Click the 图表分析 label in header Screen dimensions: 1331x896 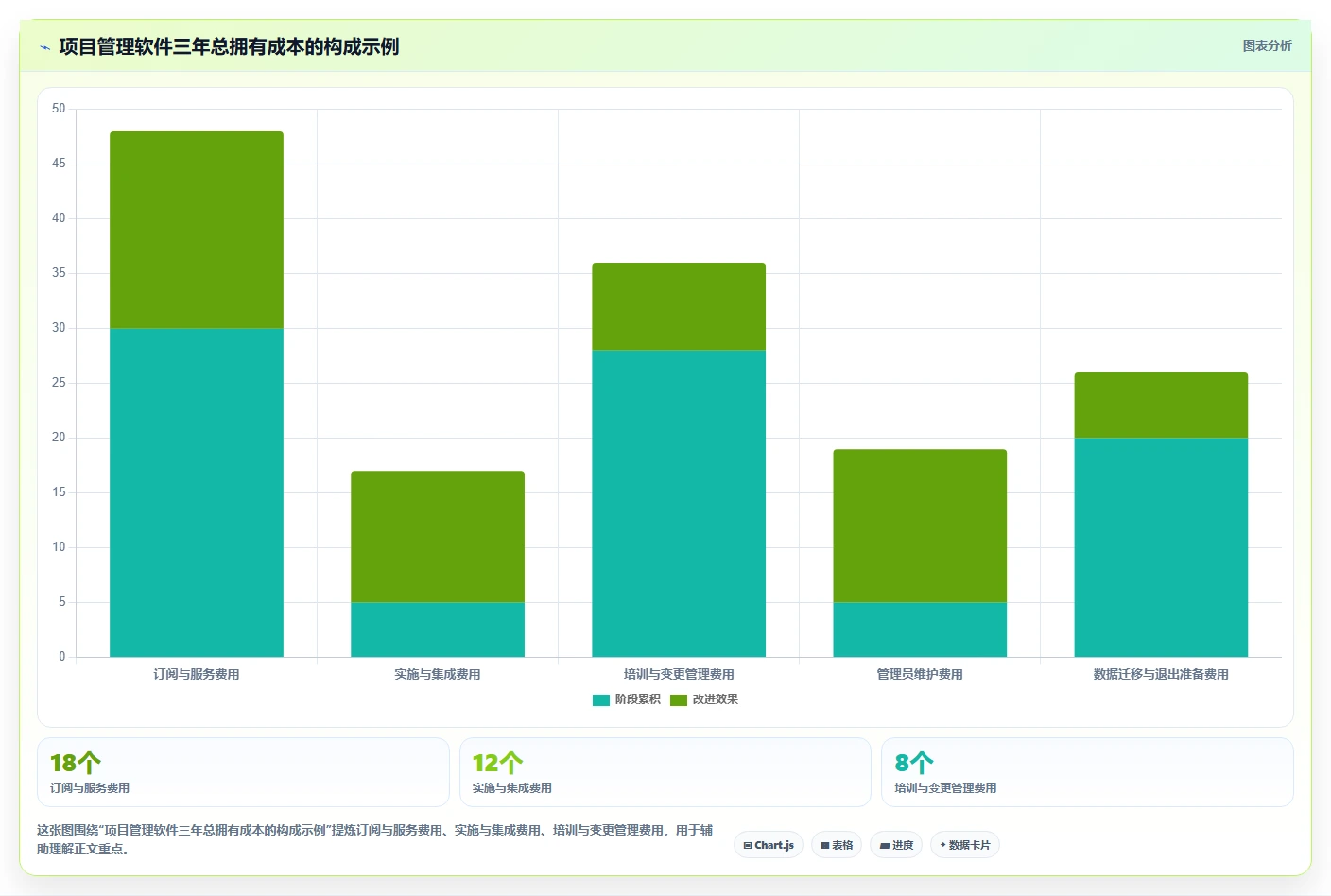[x=1267, y=45]
